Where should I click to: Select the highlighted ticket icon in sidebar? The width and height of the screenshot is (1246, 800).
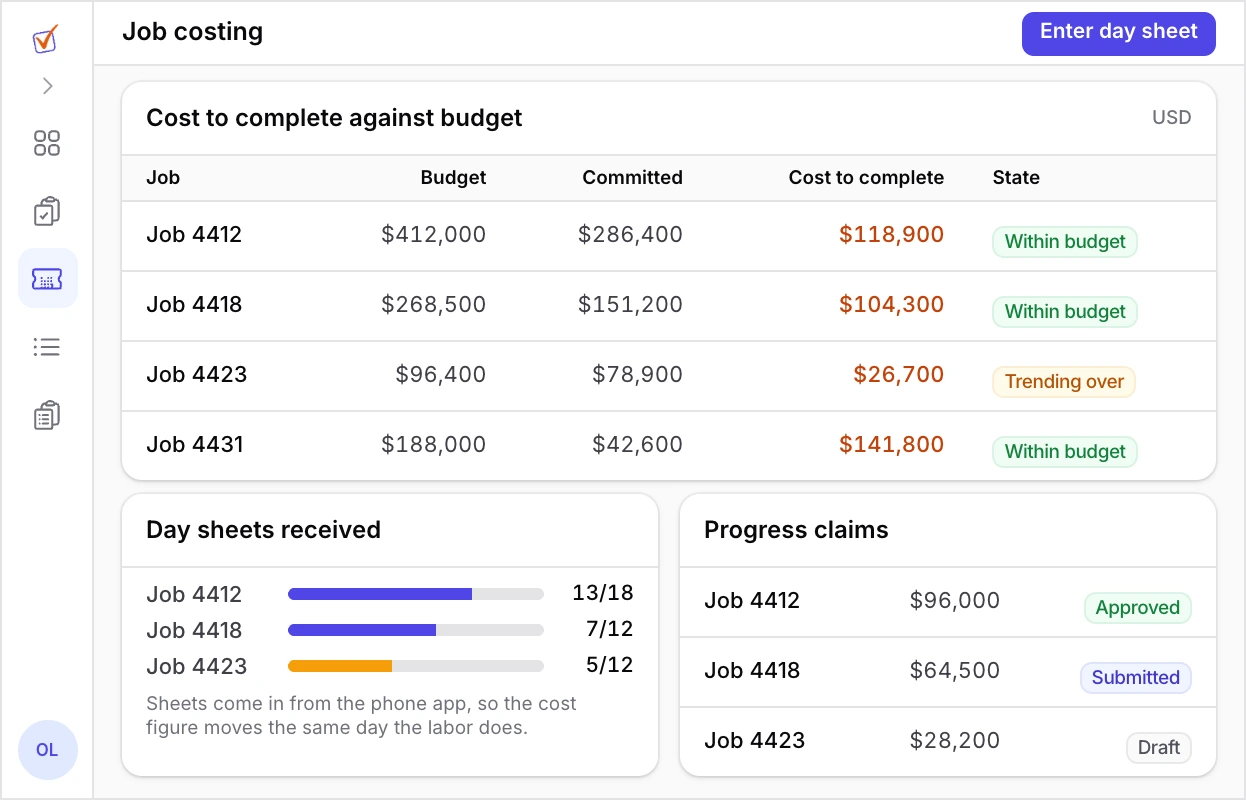[47, 278]
